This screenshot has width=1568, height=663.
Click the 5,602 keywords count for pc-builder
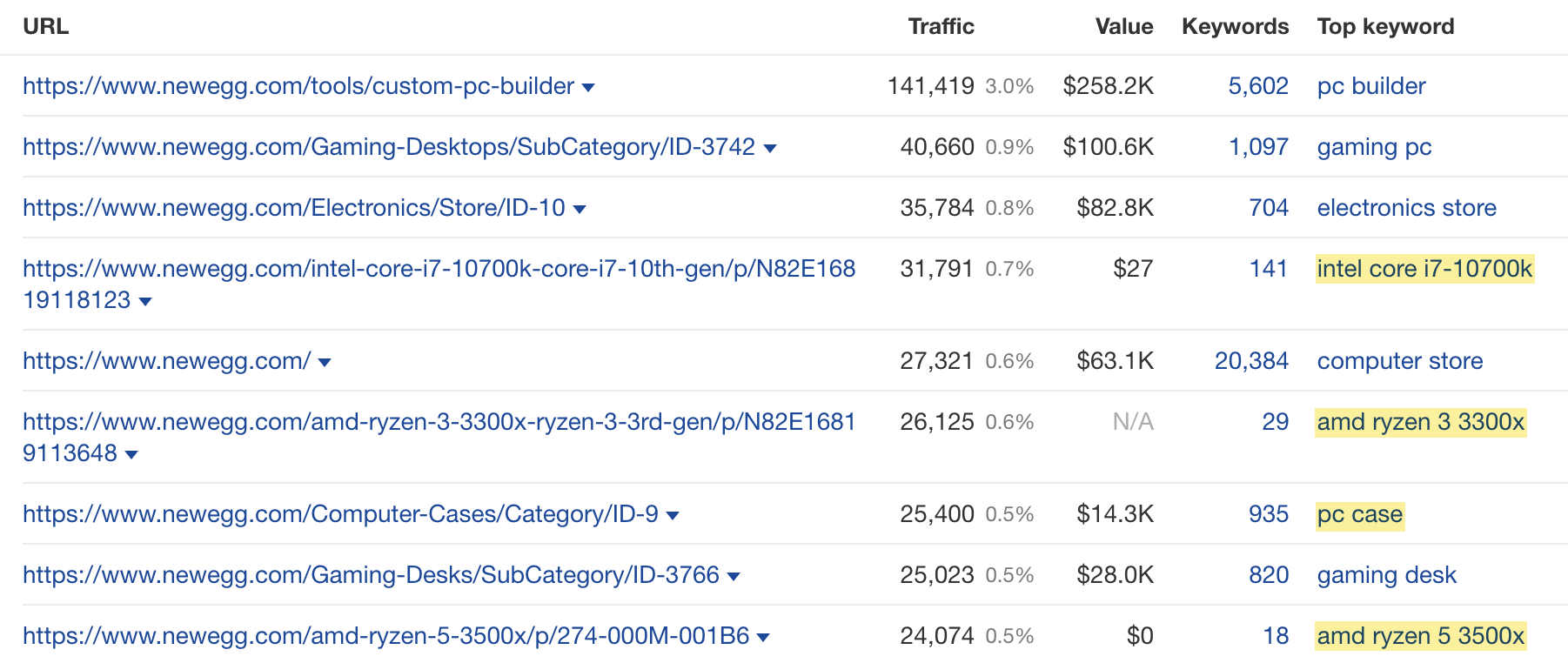[1258, 87]
